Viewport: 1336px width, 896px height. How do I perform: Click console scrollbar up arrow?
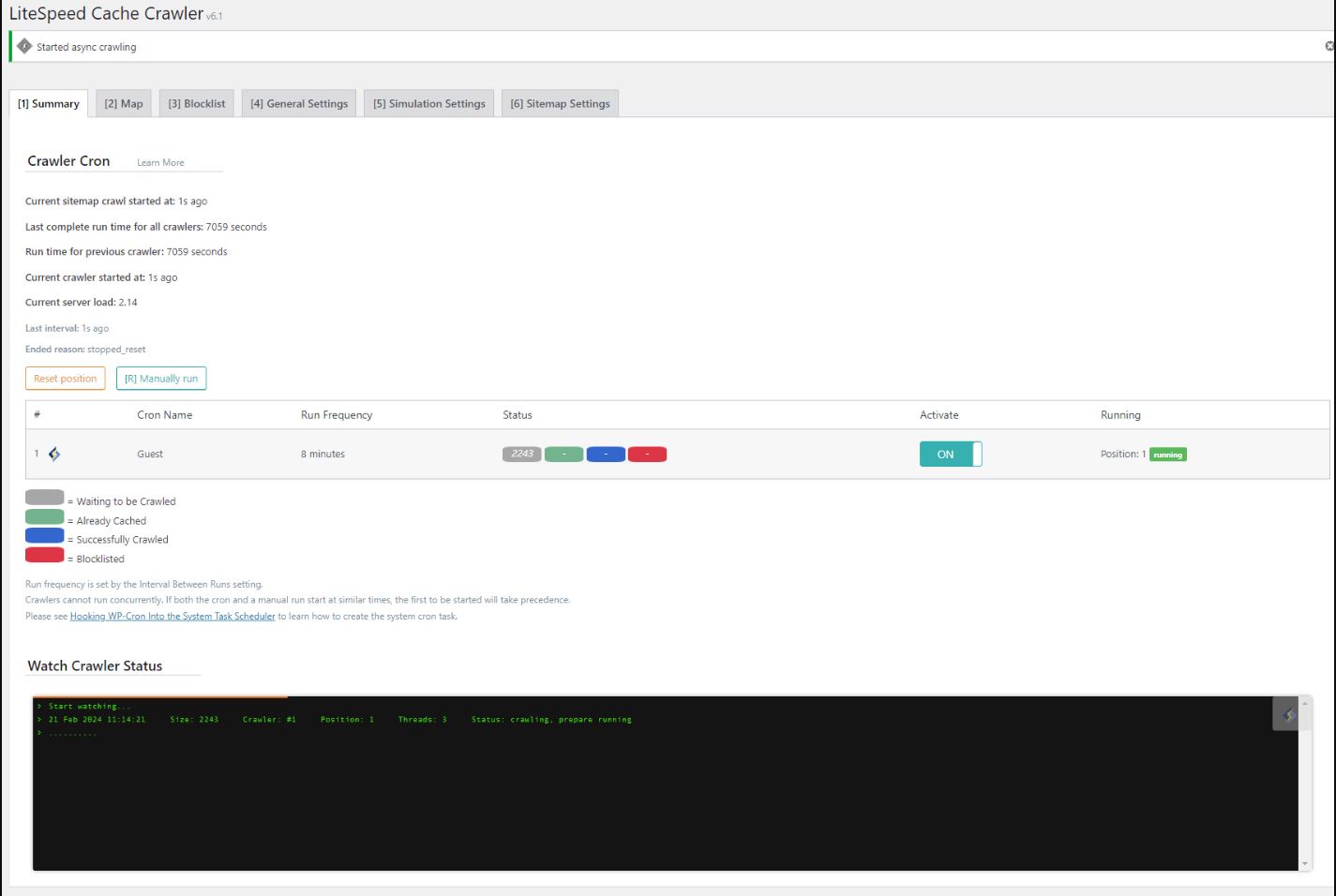(1305, 704)
